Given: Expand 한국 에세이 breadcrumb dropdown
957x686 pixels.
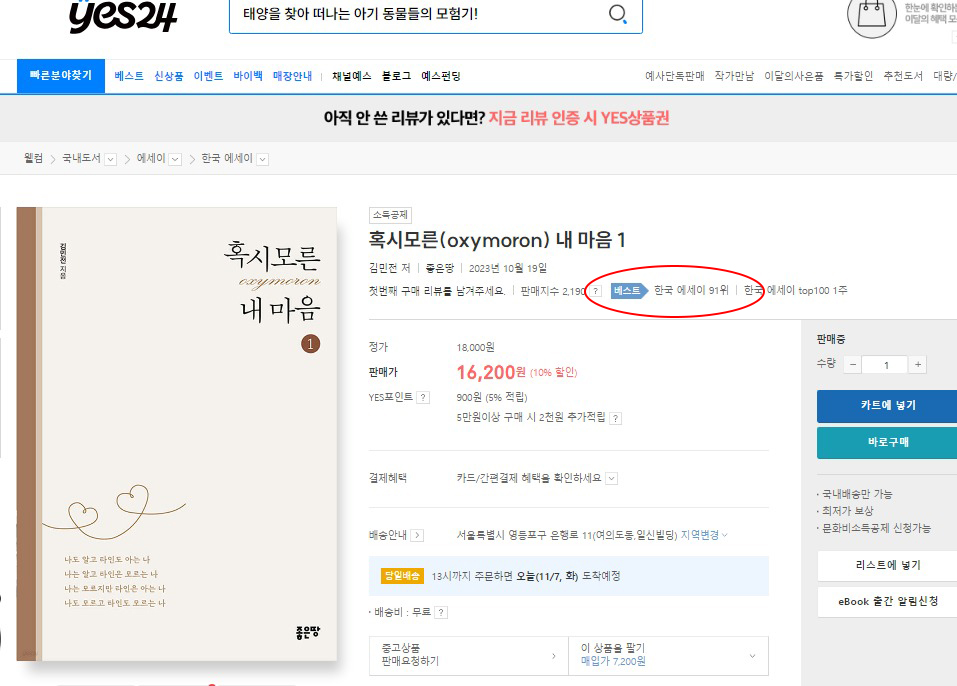Looking at the screenshot, I should point(262,159).
